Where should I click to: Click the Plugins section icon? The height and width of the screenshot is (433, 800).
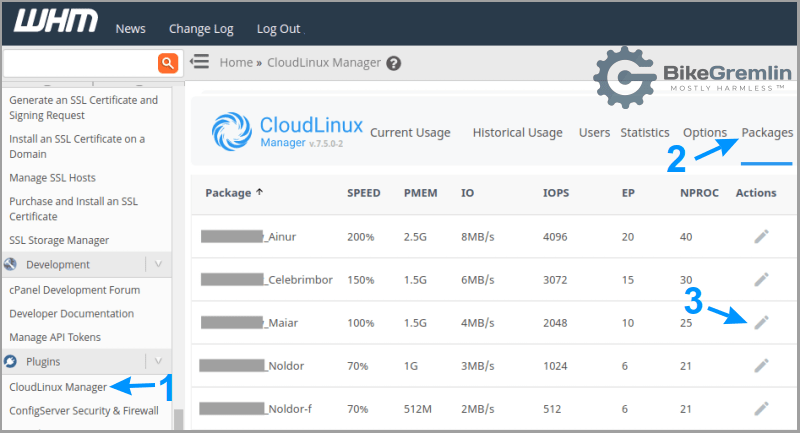click(10, 361)
